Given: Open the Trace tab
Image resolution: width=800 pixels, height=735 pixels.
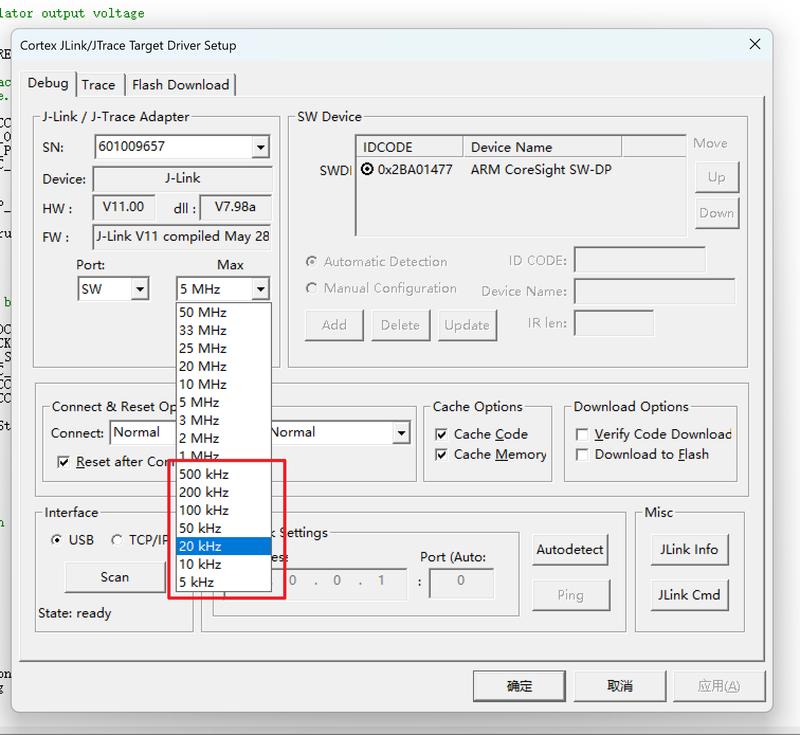Looking at the screenshot, I should click(98, 85).
